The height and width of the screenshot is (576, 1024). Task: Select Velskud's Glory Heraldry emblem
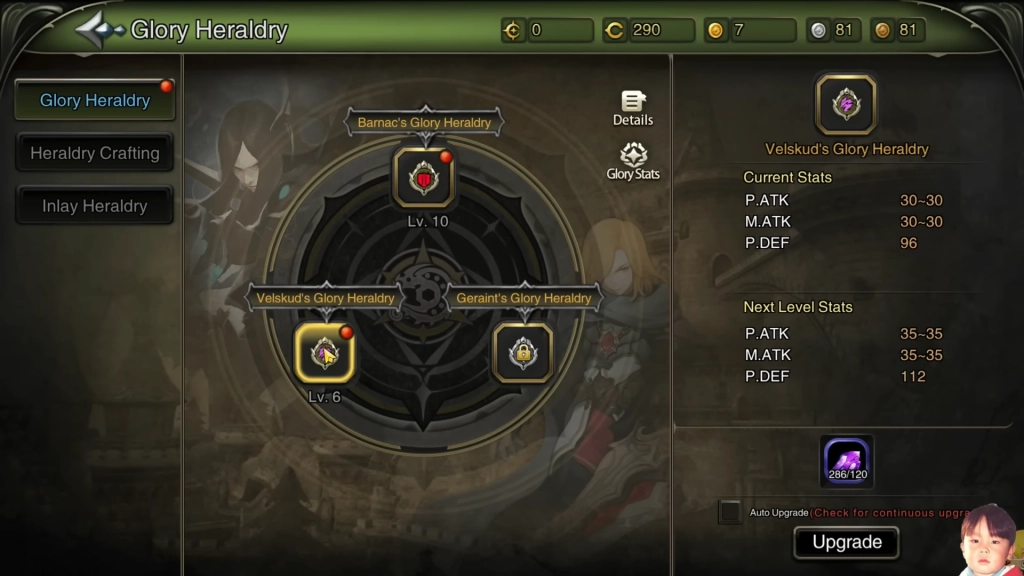(325, 353)
